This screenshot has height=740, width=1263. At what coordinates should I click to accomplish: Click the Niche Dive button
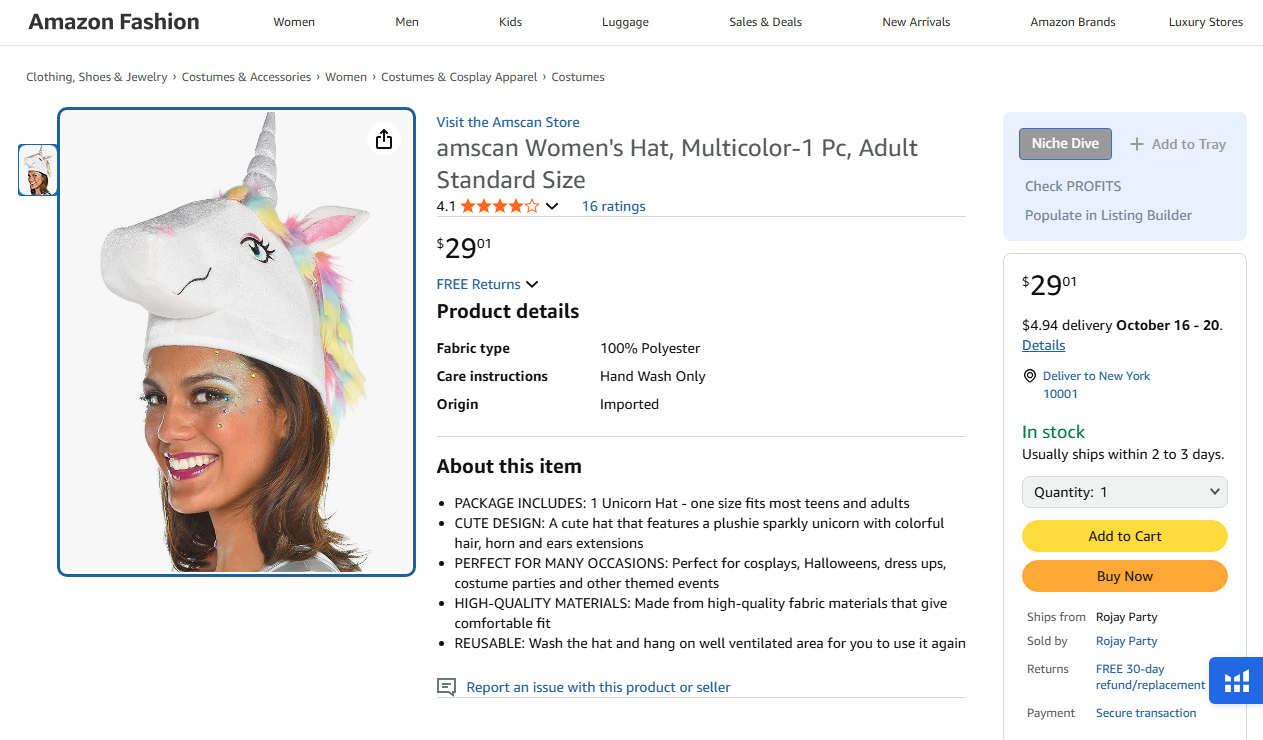1065,144
